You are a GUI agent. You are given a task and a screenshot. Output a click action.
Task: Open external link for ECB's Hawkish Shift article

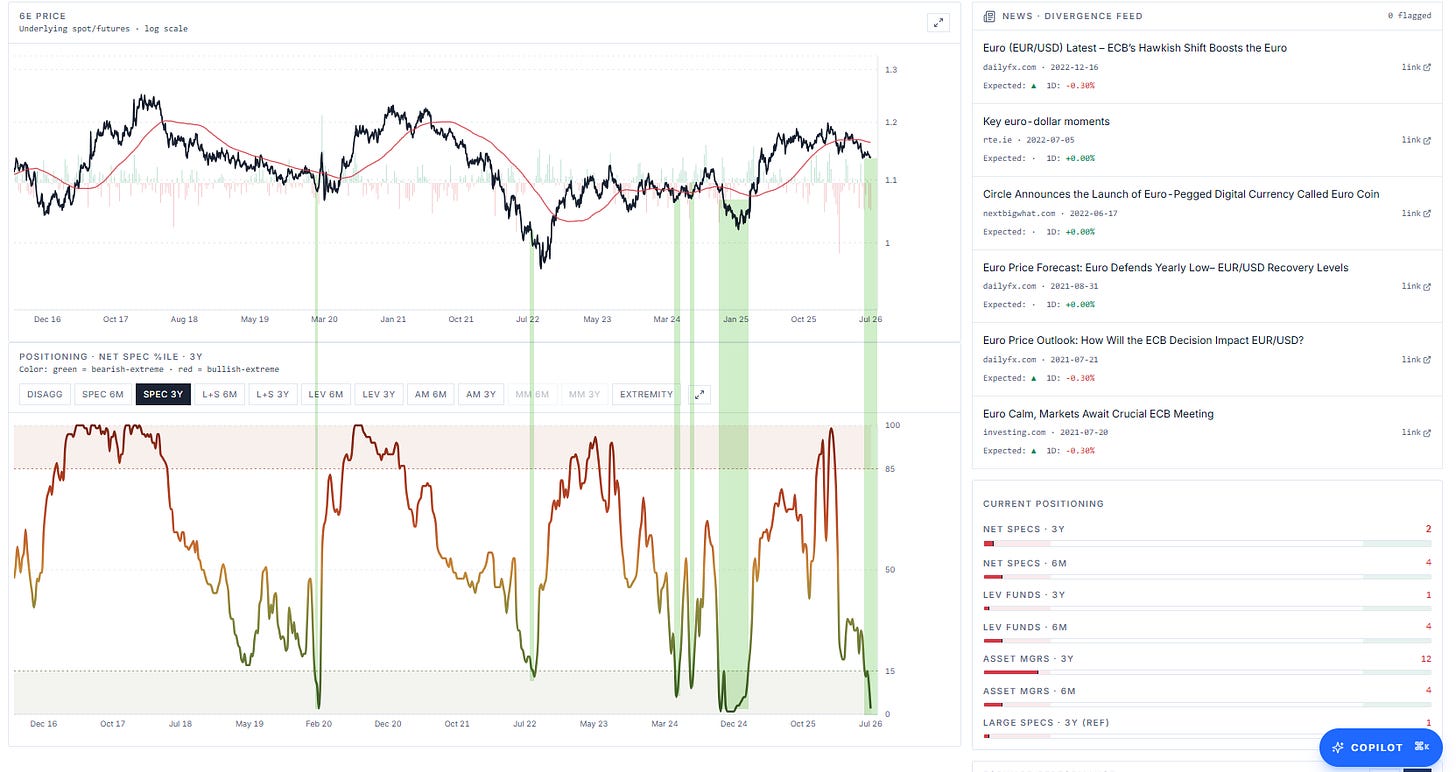coord(1418,67)
